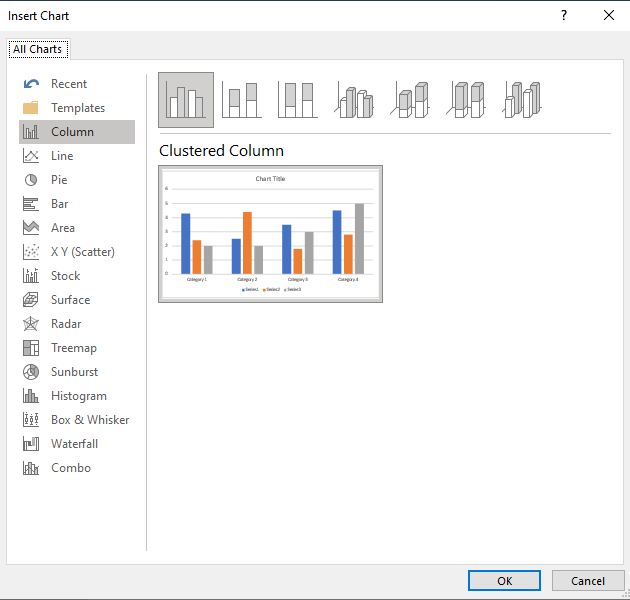
Task: Select 3-D Clustered Column subtype icon
Action: tap(354, 100)
